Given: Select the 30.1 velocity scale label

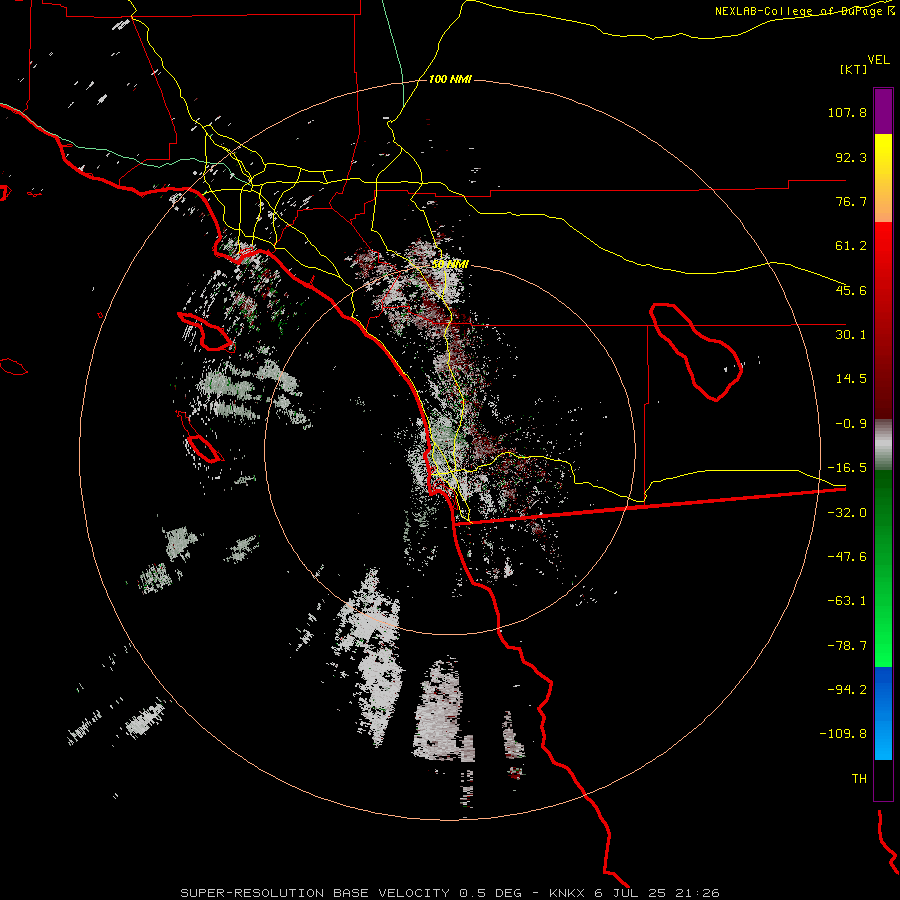Looking at the screenshot, I should click(x=851, y=335).
